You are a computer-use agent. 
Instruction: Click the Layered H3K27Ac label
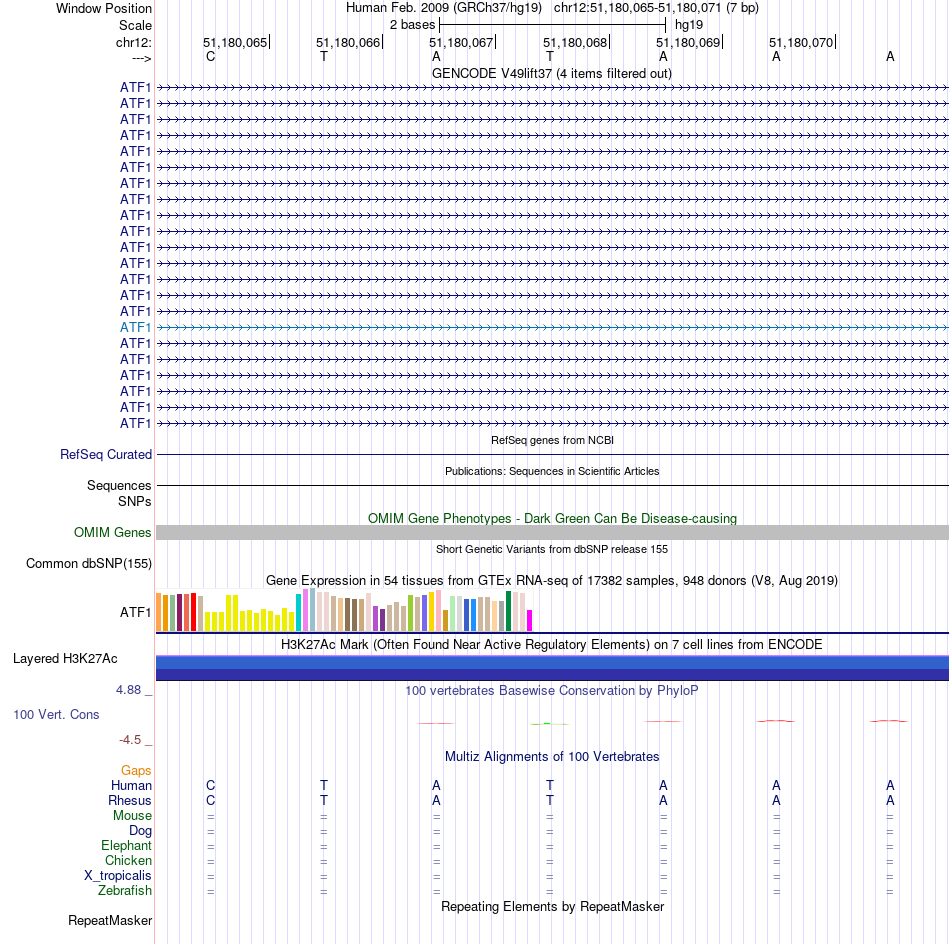[65, 659]
